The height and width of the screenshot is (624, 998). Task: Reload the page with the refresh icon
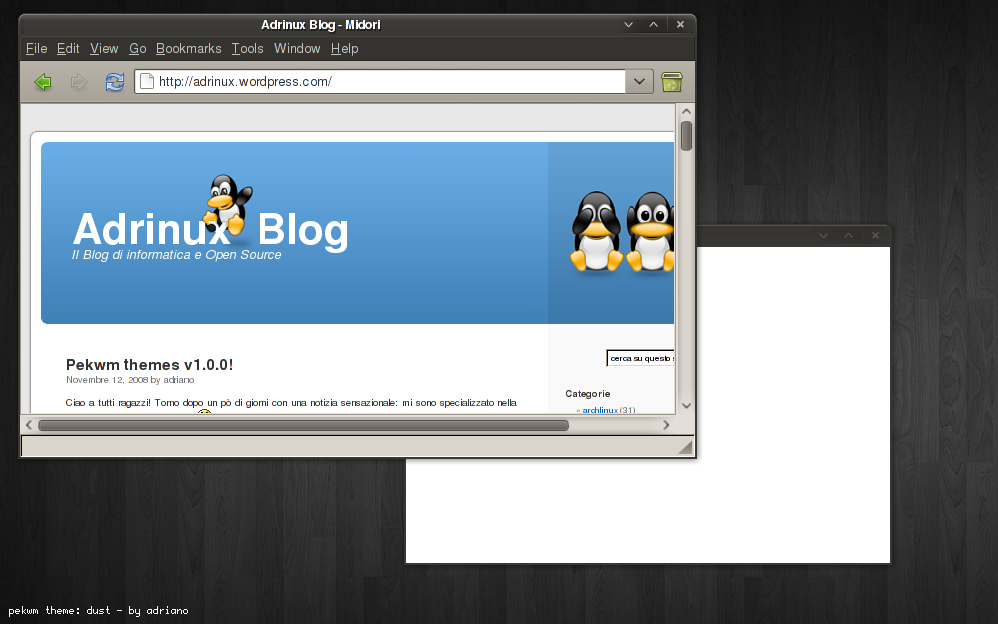point(115,82)
